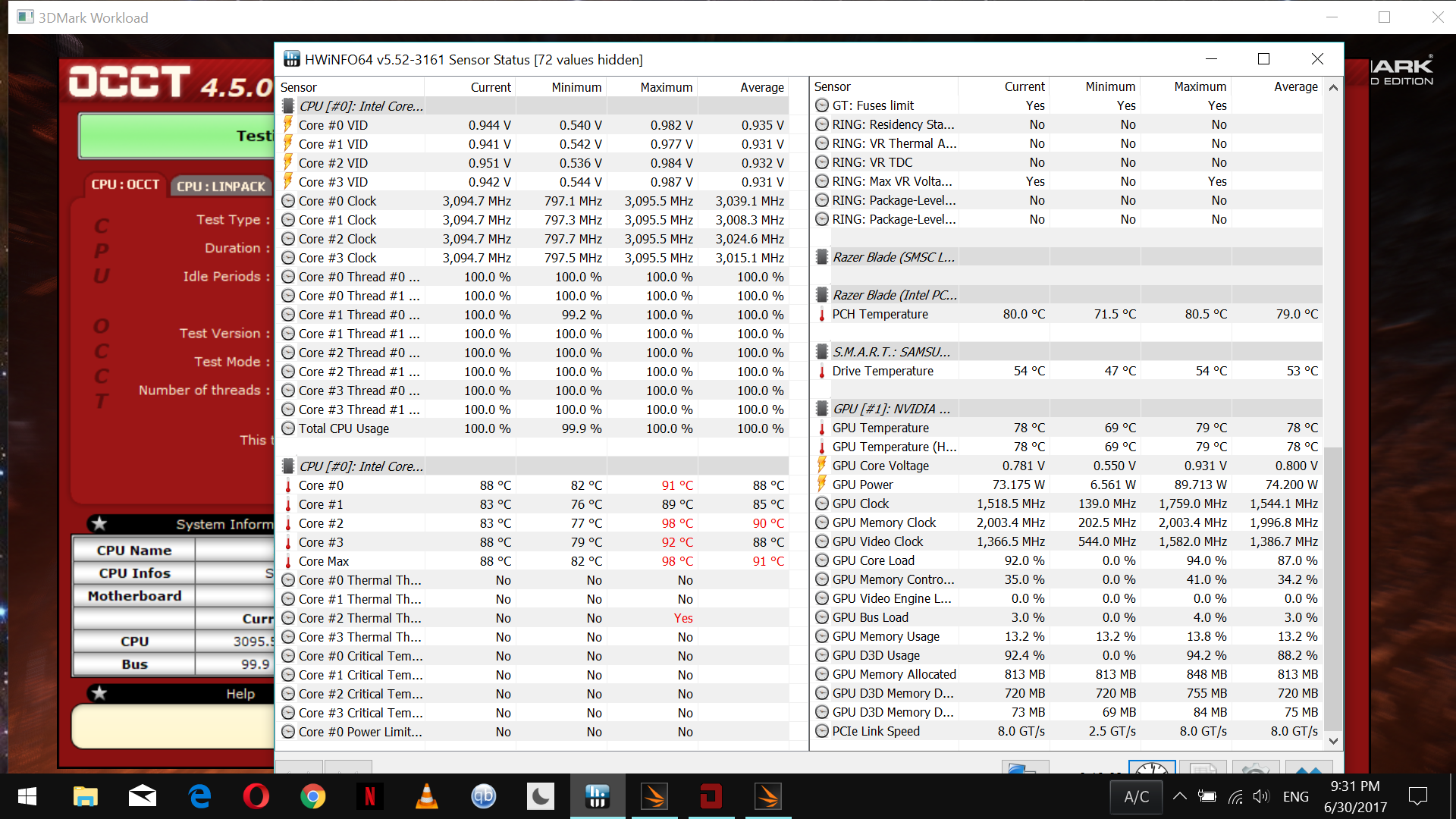Select the RING: VR TDC row

pos(1068,162)
